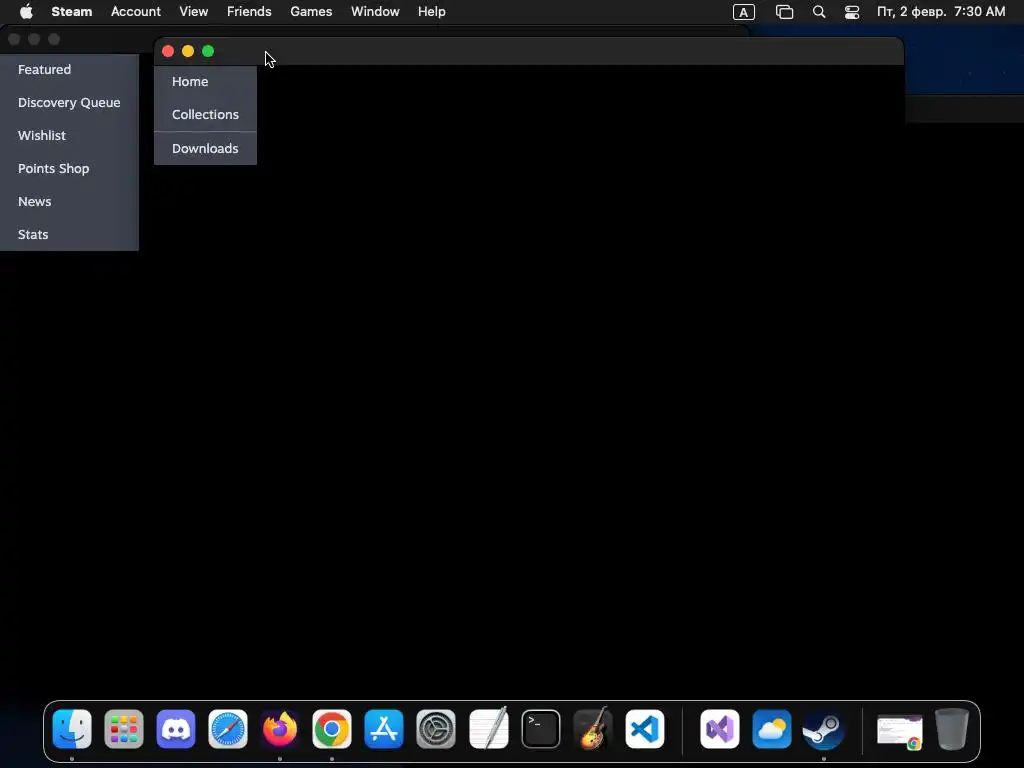Open the Apple menu icon

(x=26, y=12)
